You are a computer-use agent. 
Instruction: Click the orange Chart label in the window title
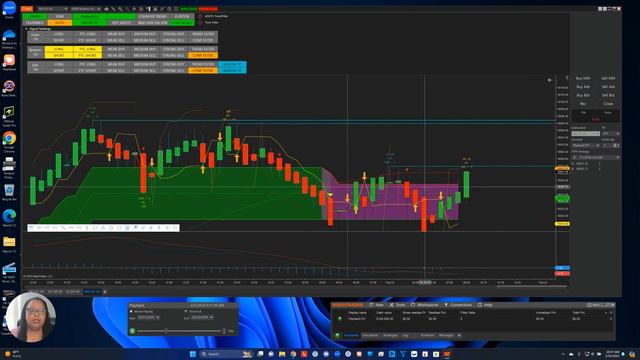pos(27,9)
